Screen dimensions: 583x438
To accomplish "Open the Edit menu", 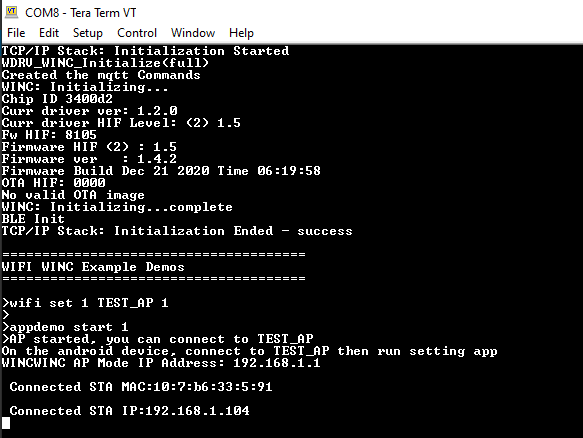I will point(49,33).
